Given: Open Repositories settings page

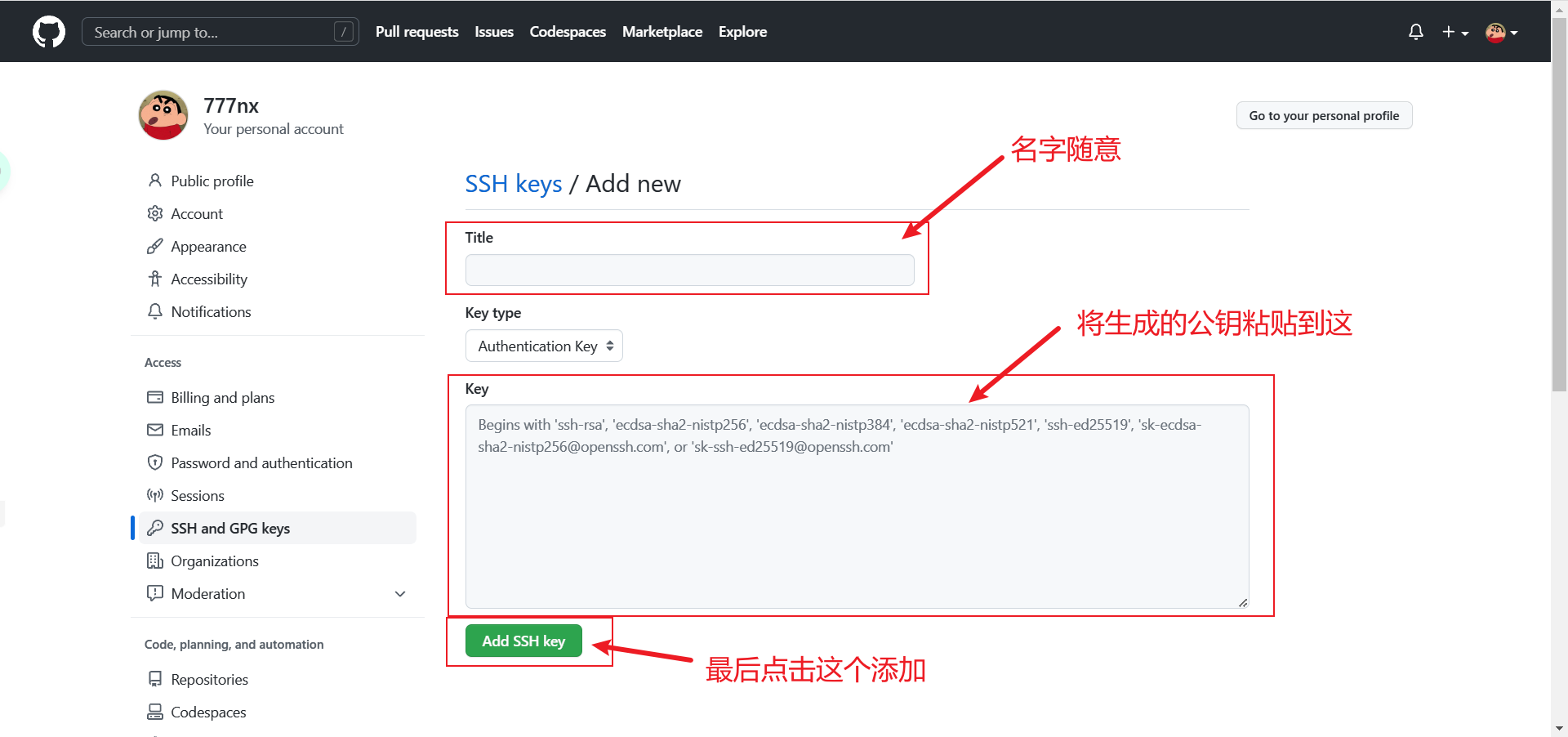Looking at the screenshot, I should pyautogui.click(x=210, y=679).
